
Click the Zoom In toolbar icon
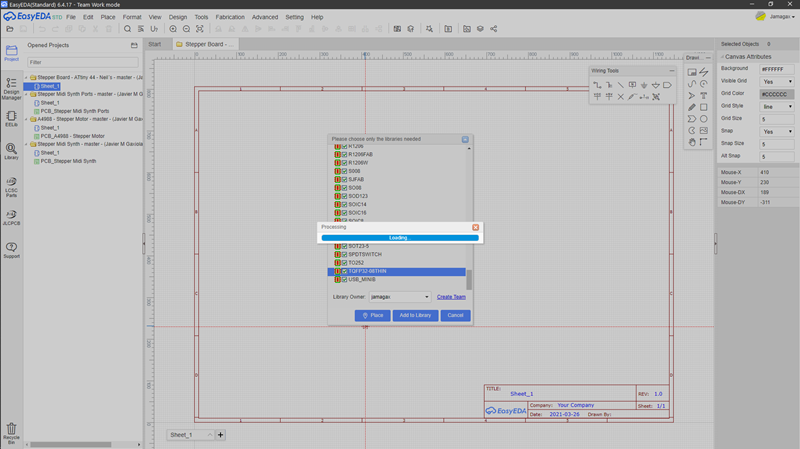tap(173, 29)
